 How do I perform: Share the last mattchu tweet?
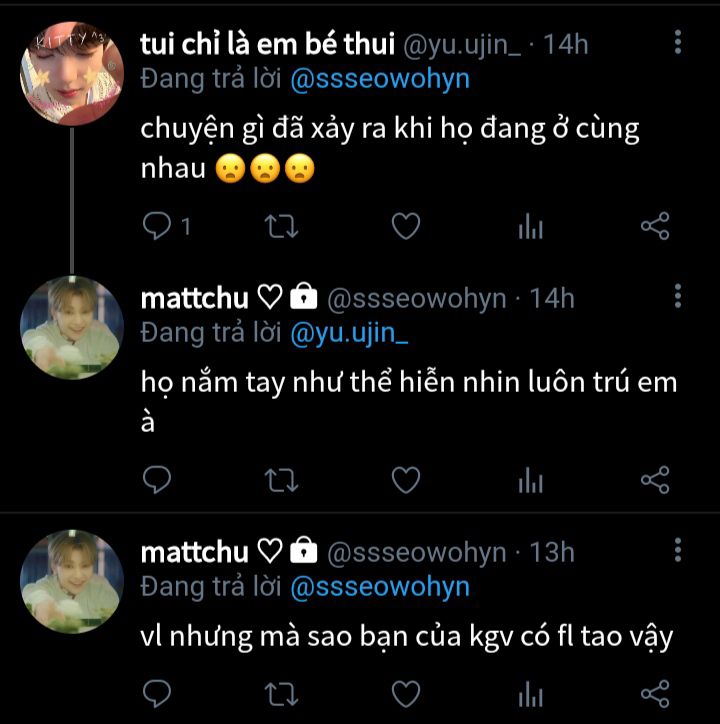pyautogui.click(x=654, y=693)
